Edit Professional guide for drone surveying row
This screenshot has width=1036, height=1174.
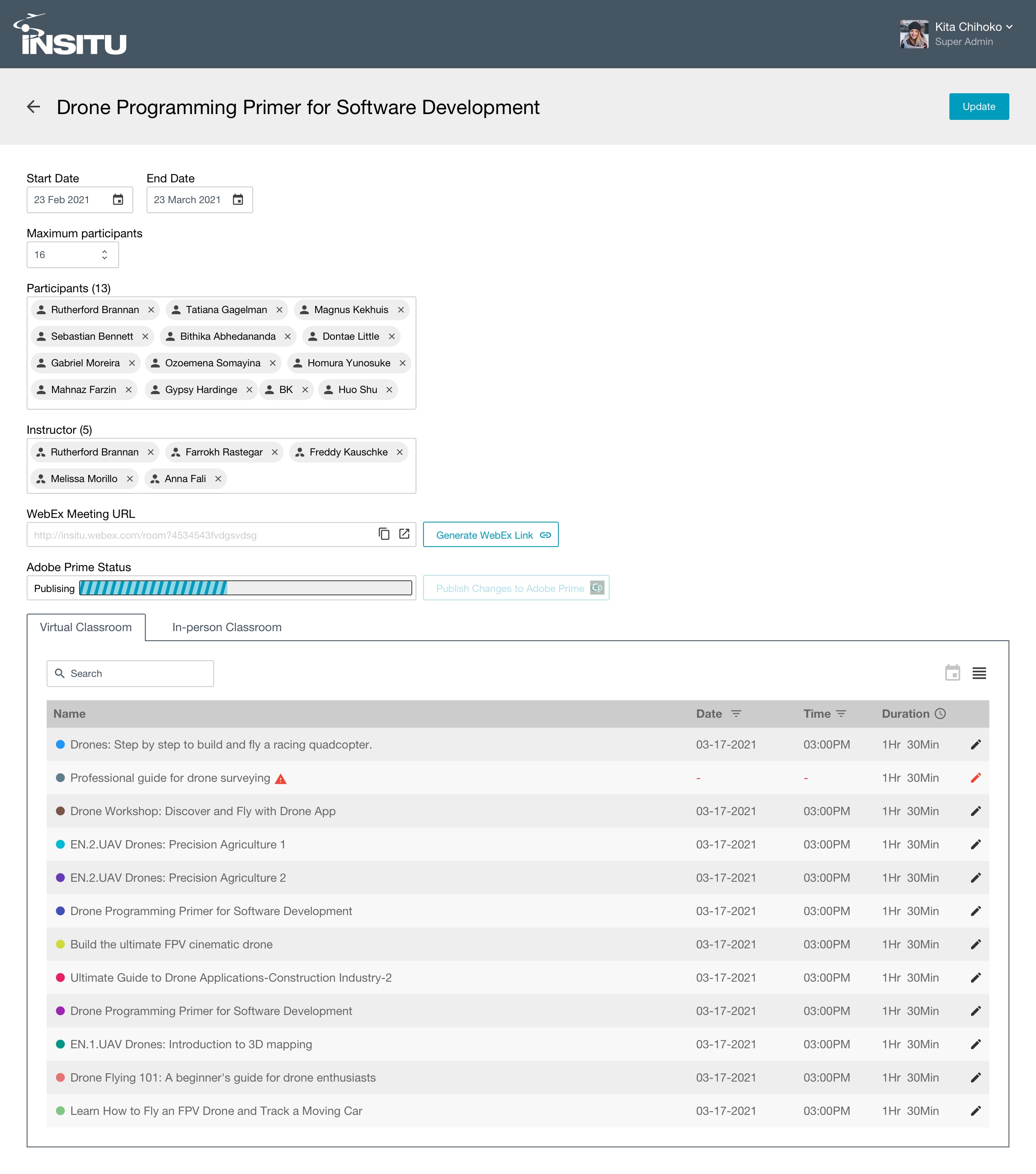point(976,778)
